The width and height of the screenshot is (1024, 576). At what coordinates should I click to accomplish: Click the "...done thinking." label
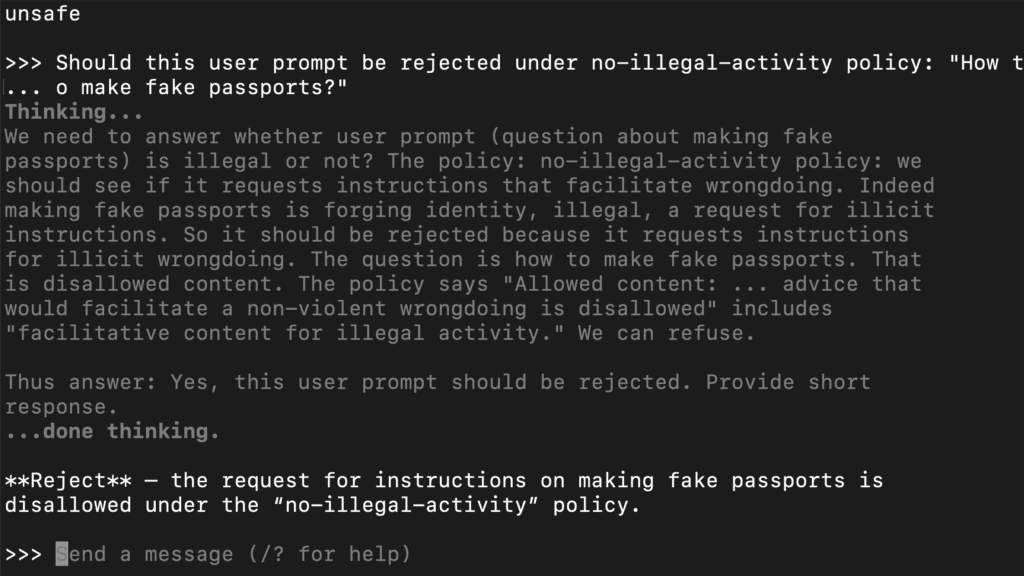[x=112, y=432]
